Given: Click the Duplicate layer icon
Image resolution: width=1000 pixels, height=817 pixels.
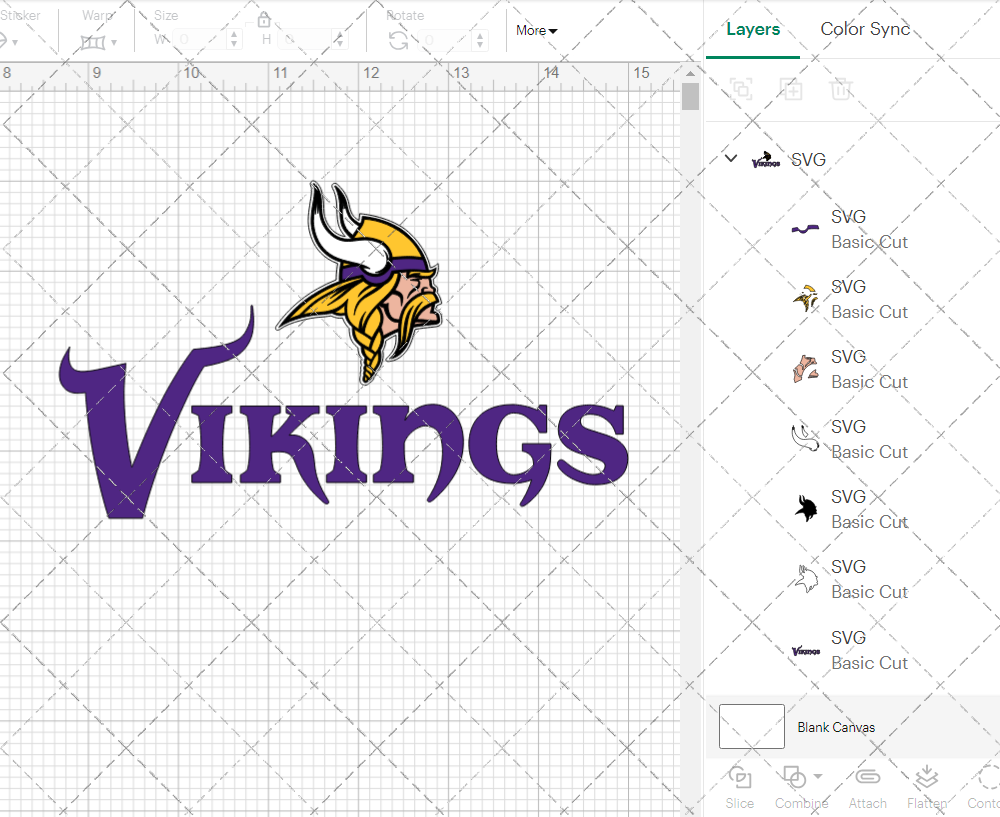Looking at the screenshot, I should pos(791,89).
